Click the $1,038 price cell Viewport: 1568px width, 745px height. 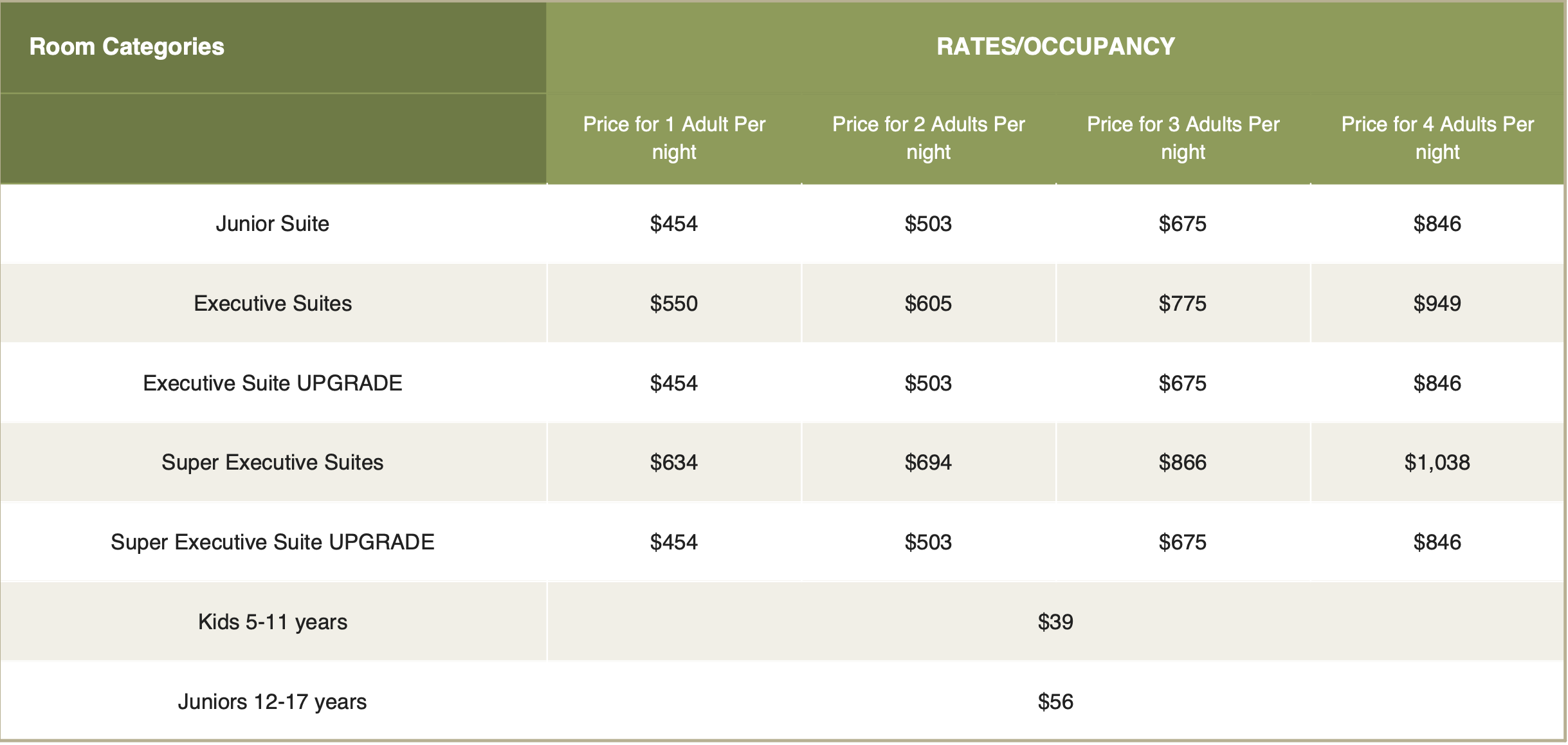click(x=1437, y=462)
